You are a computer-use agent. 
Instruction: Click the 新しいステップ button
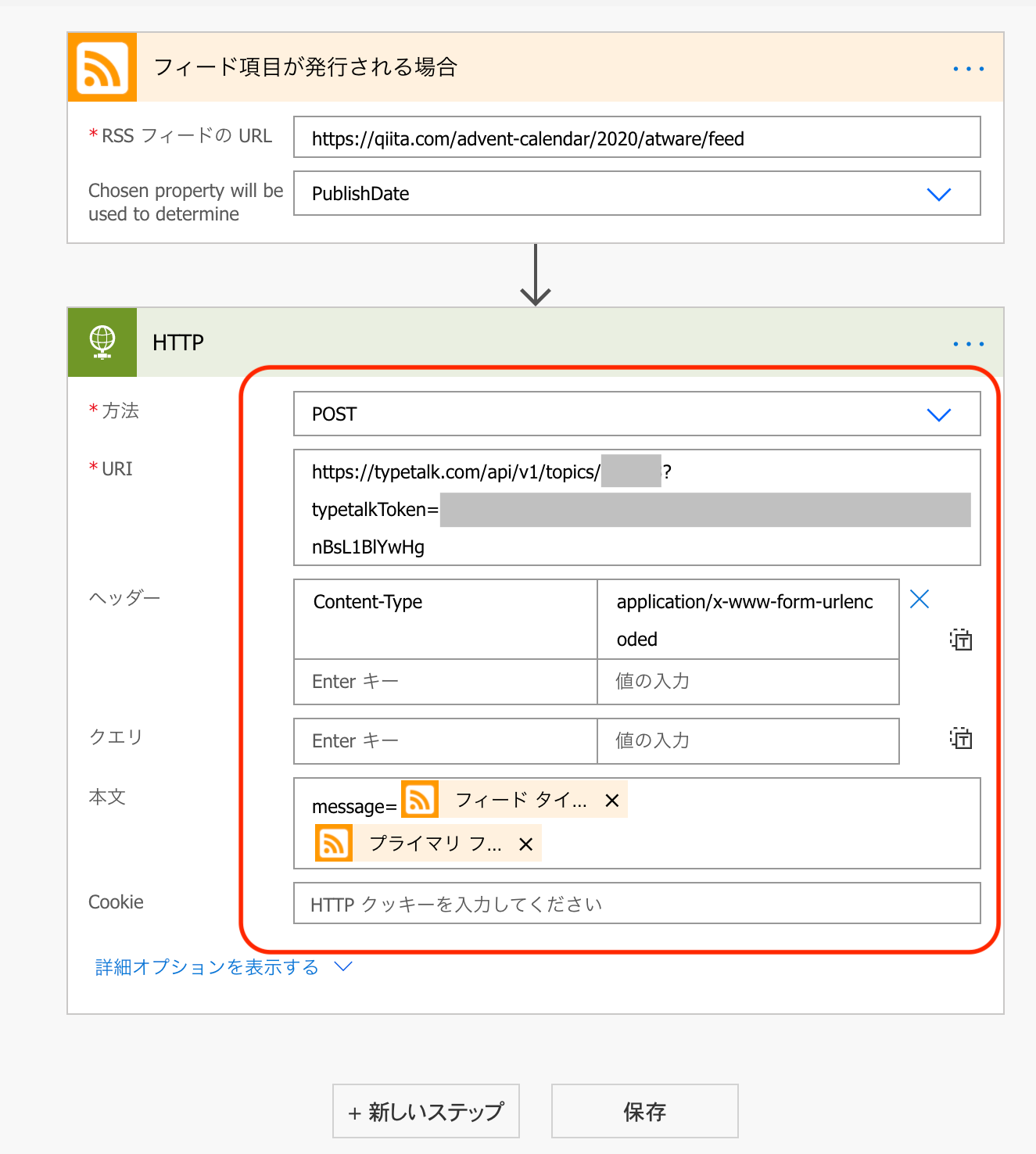(425, 1111)
